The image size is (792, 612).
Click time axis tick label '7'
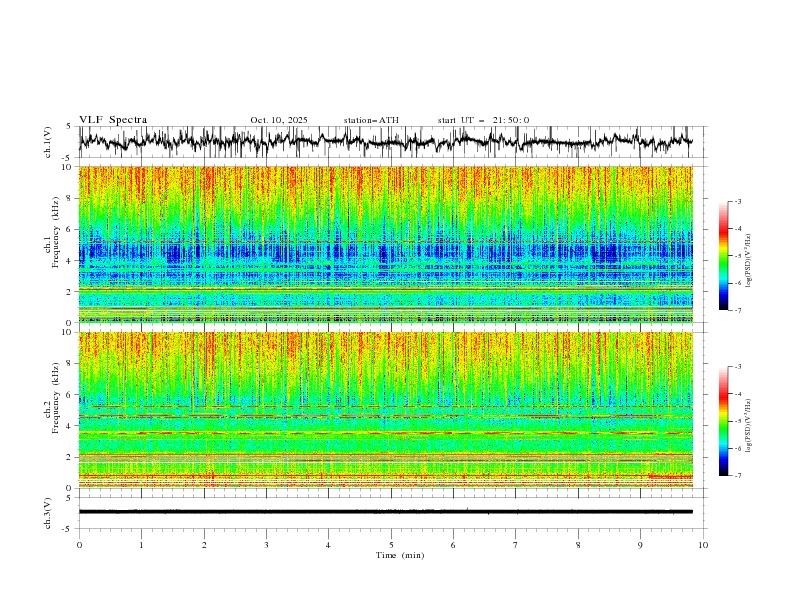pos(516,545)
